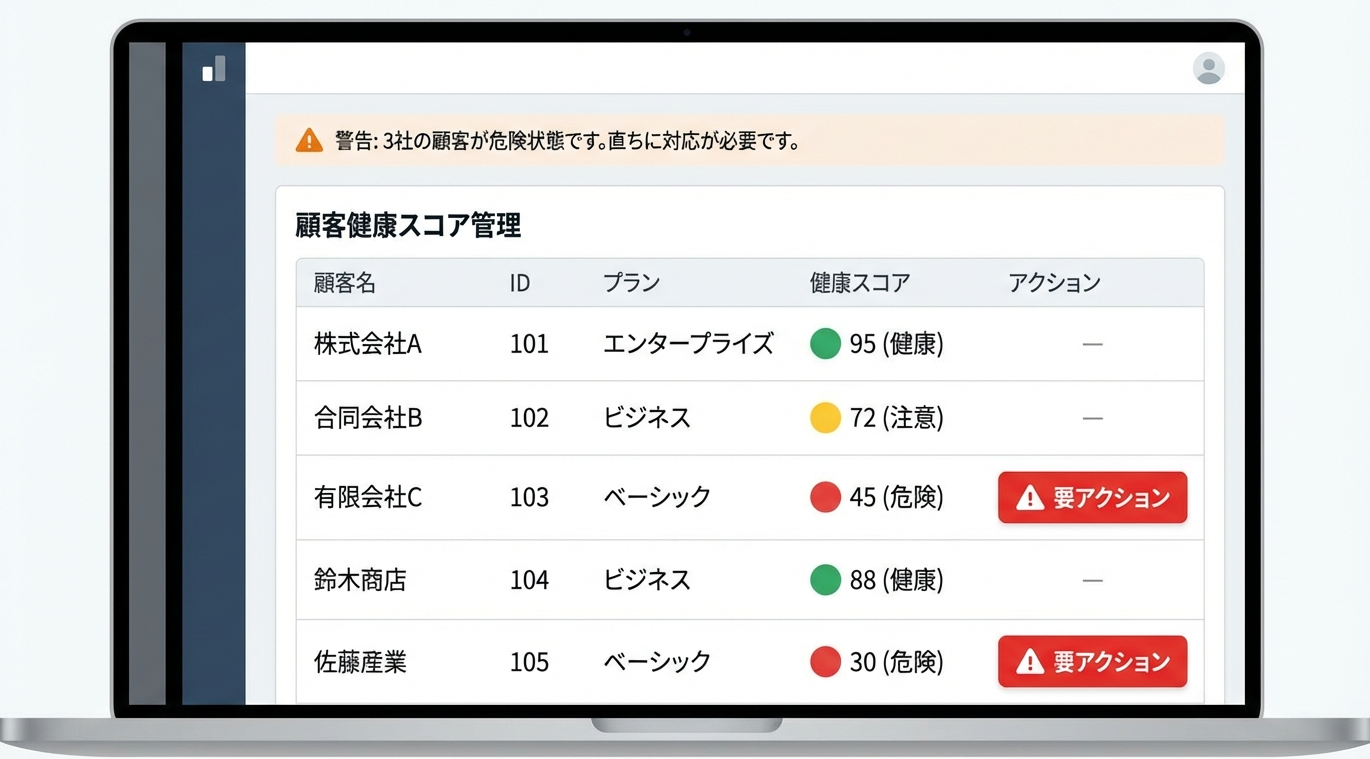The image size is (1370, 759).
Task: Click yellow status dot for 合同会社B
Action: click(x=825, y=418)
